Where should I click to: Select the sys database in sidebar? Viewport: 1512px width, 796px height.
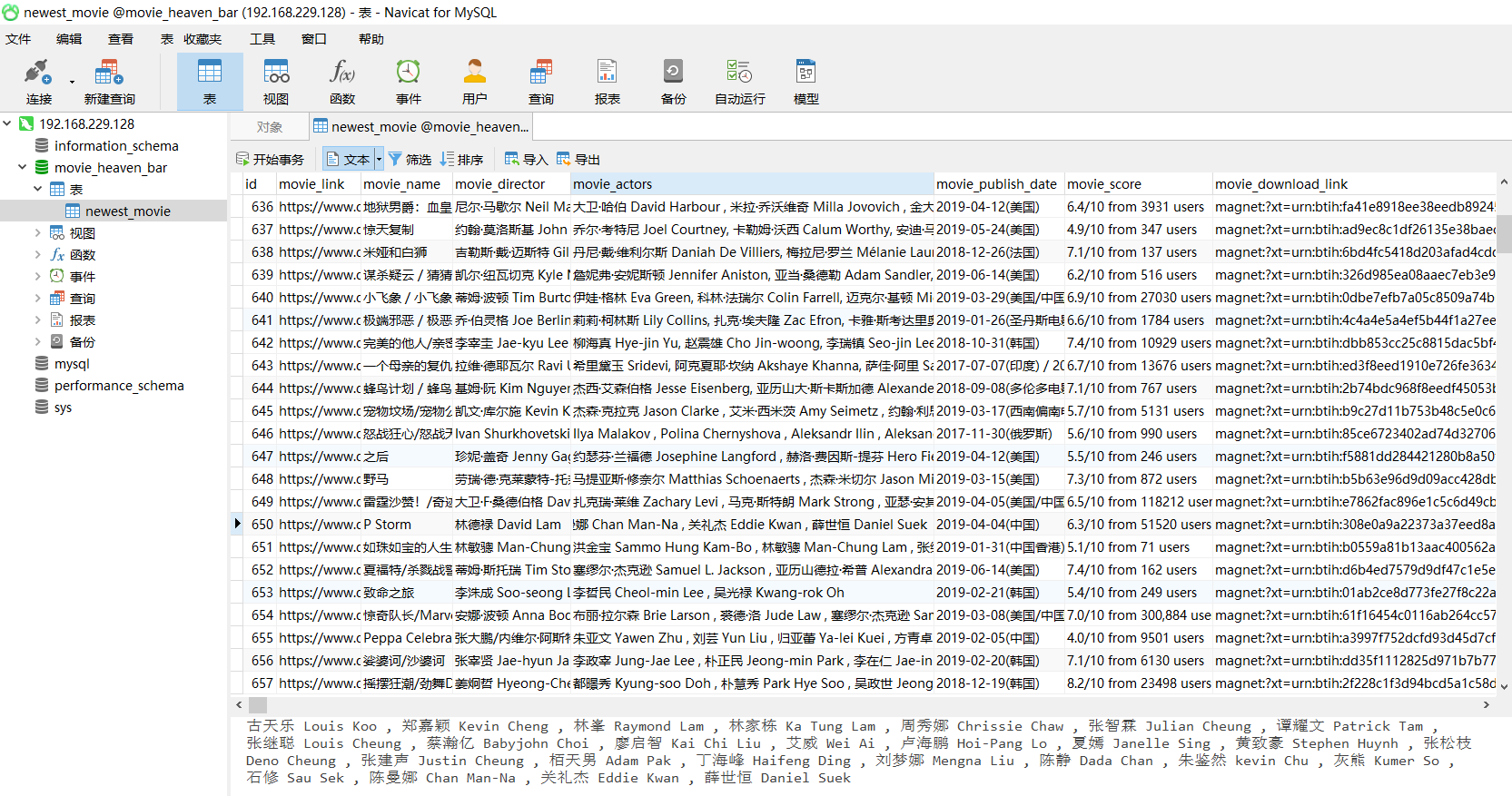pyautogui.click(x=63, y=408)
